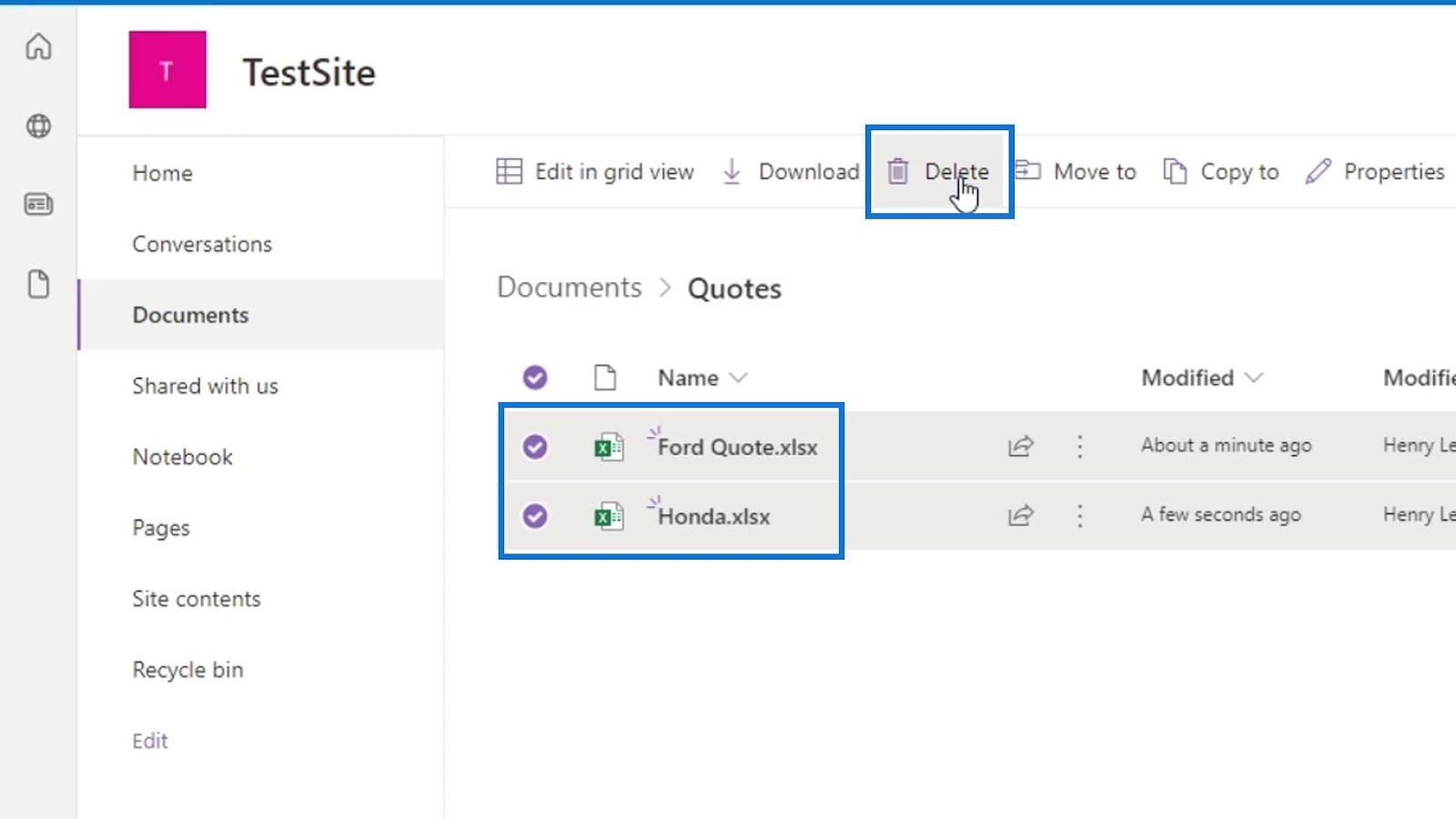Open the globe My sites icon
The image size is (1456, 819).
38,126
